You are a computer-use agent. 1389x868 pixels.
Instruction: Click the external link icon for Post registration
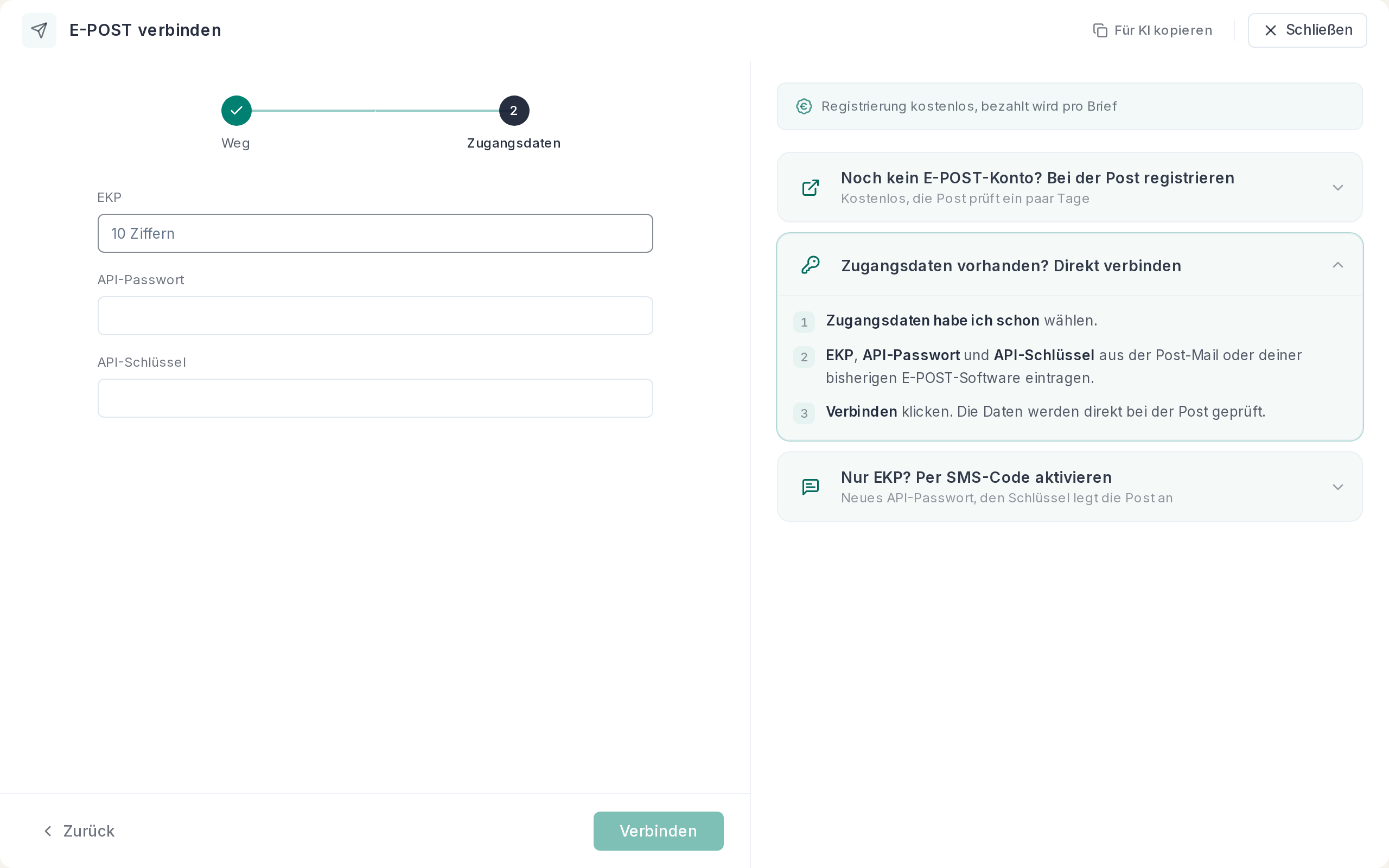[x=811, y=188]
